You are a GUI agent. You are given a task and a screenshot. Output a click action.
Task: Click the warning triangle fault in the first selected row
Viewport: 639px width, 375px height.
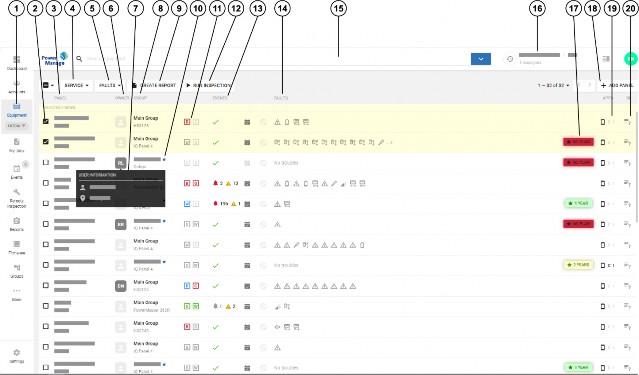[278, 122]
